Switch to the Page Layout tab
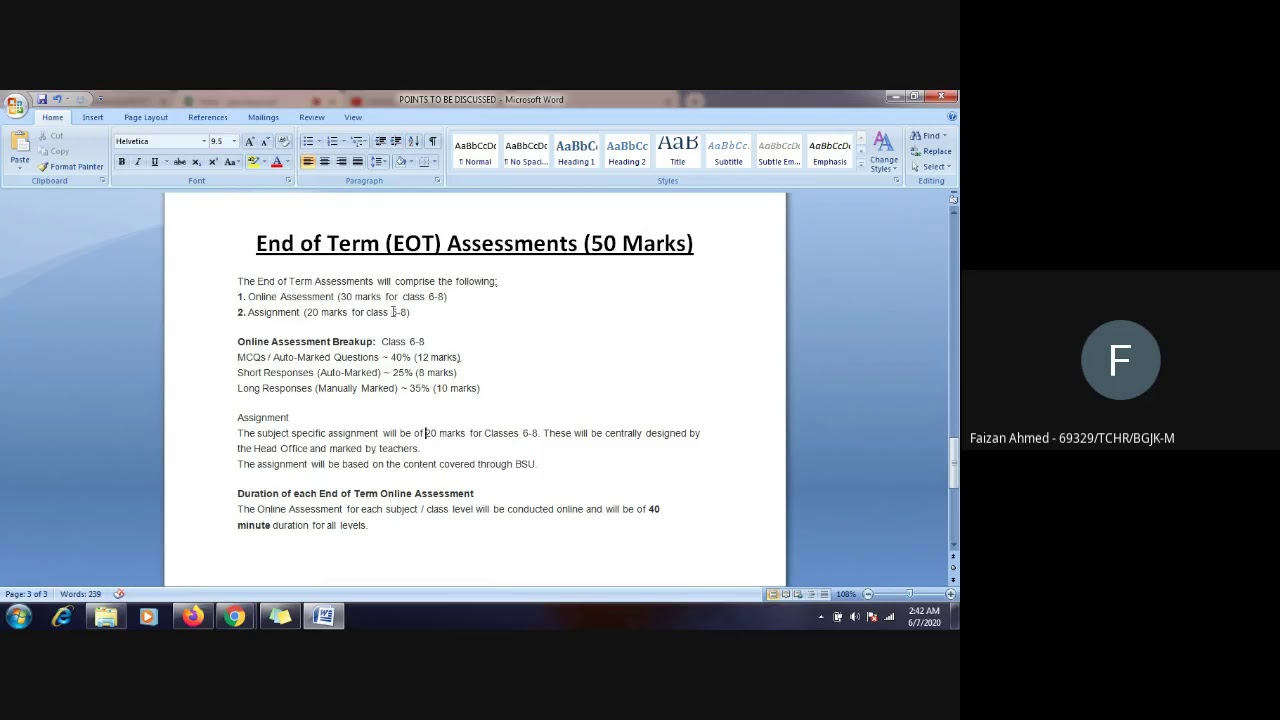This screenshot has width=1280, height=720. pos(146,117)
